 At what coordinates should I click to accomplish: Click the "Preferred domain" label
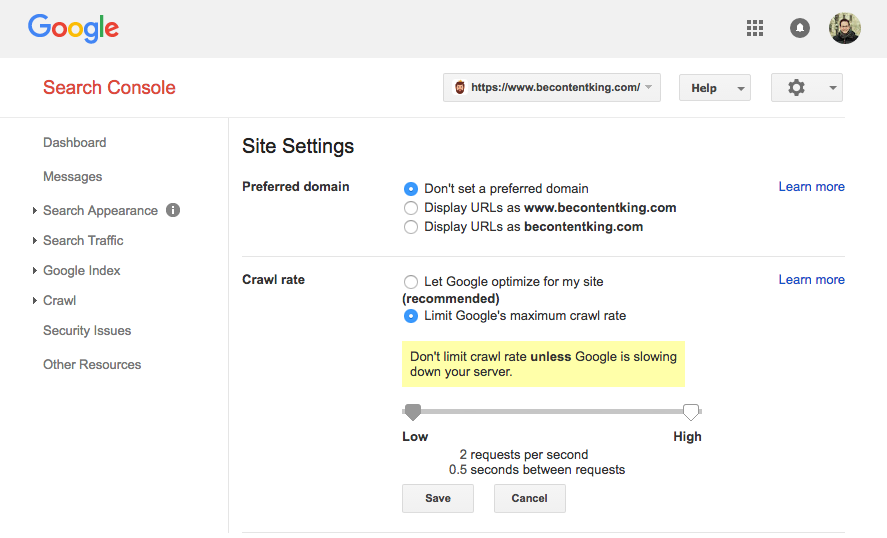pyautogui.click(x=296, y=187)
